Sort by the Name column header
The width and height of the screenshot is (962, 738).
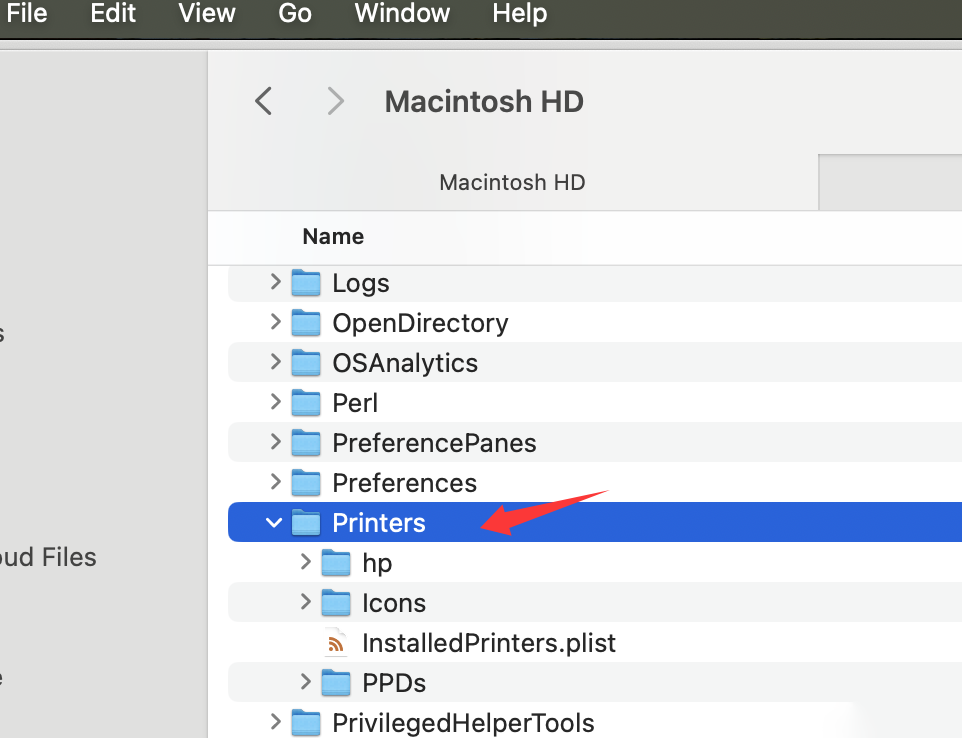click(333, 236)
